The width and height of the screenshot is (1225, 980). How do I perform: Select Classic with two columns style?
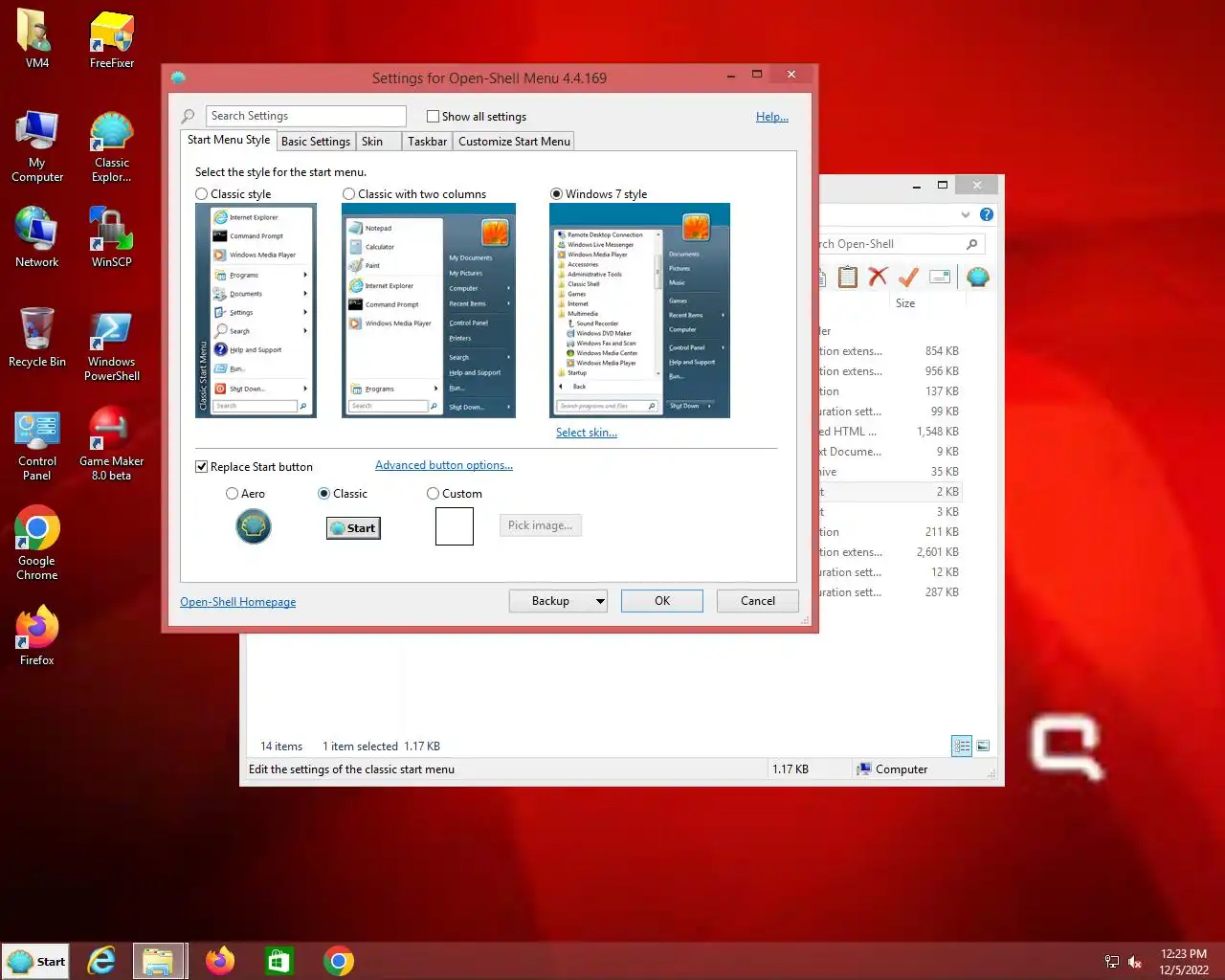click(348, 194)
